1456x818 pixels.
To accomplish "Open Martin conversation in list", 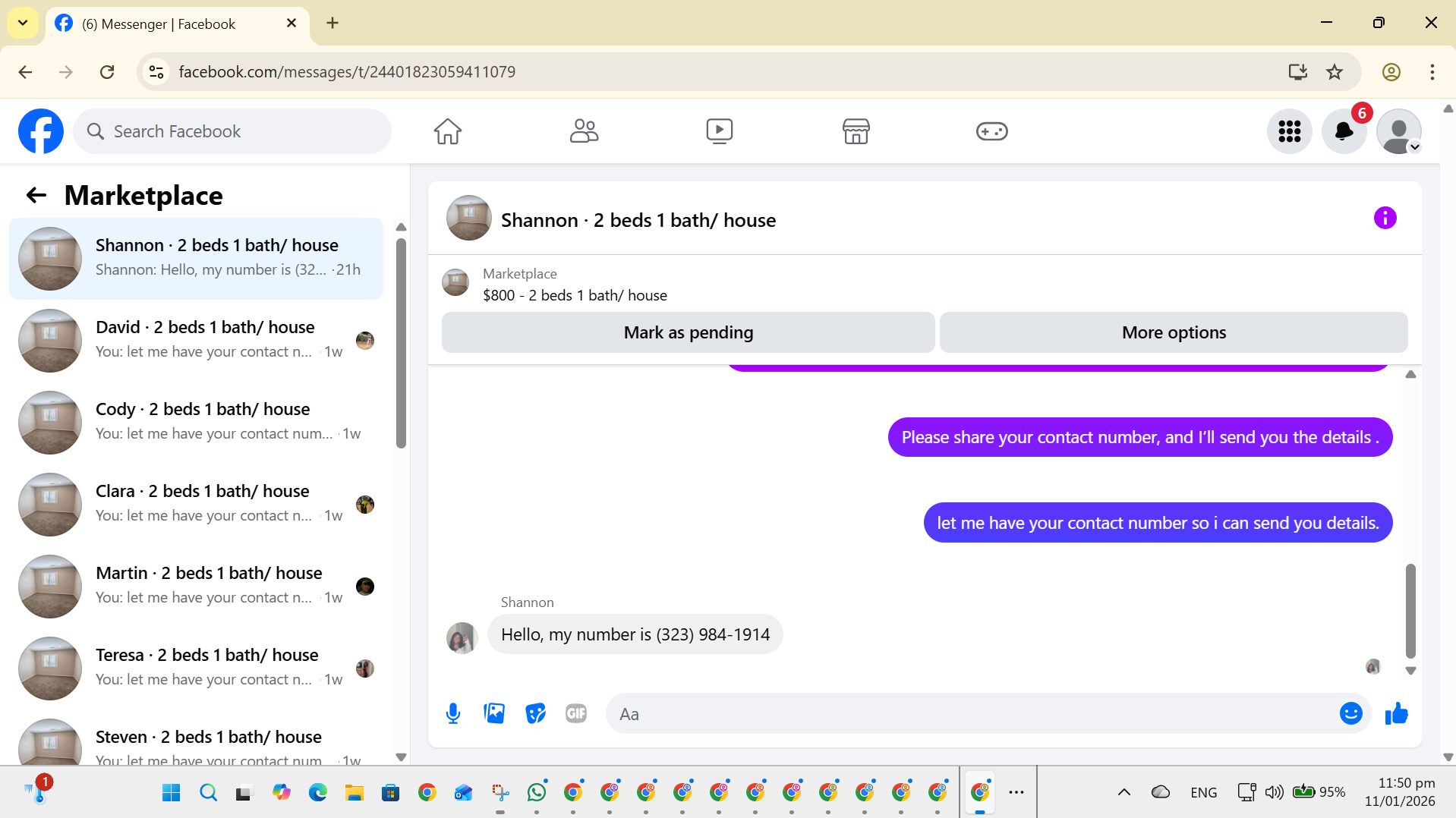I will point(196,587).
